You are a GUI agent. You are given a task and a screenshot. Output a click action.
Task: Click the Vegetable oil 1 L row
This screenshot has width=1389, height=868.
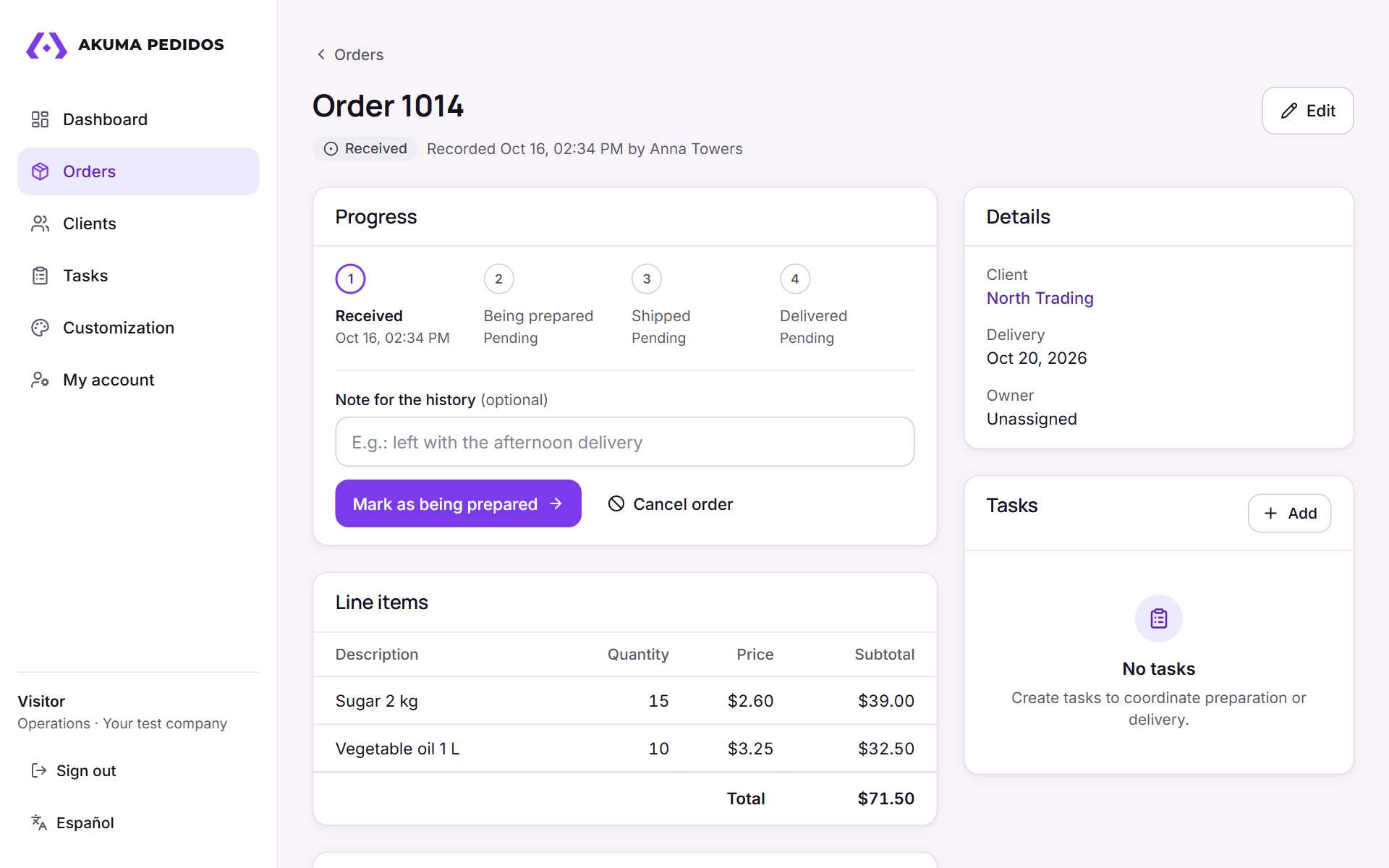[x=624, y=748]
